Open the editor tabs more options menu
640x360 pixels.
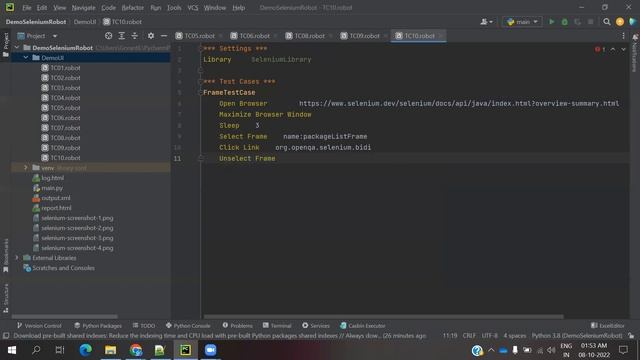(623, 36)
